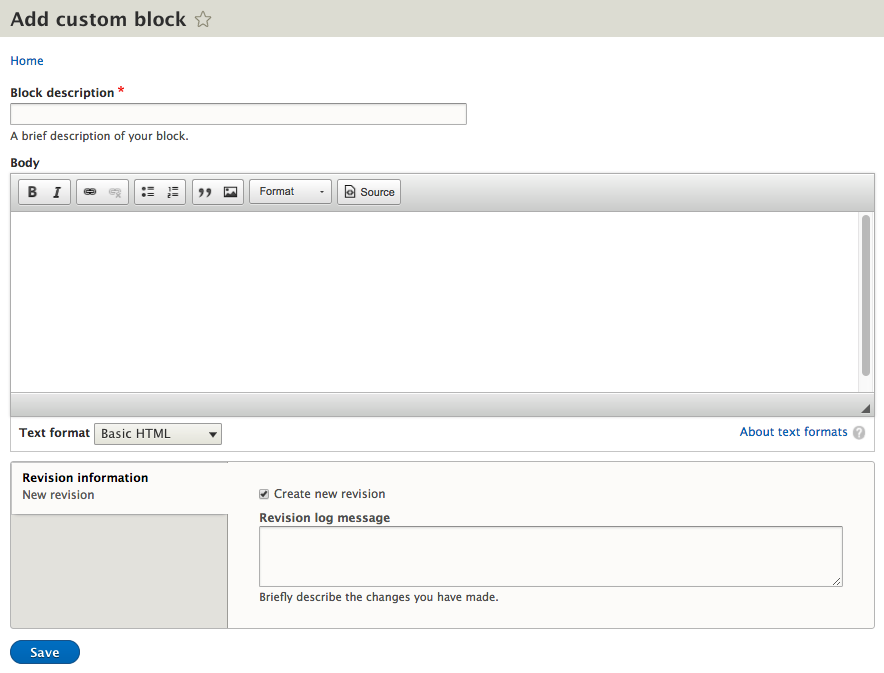Open the Format dropdown in the toolbar
Screen dimensions: 884x673
pos(290,192)
